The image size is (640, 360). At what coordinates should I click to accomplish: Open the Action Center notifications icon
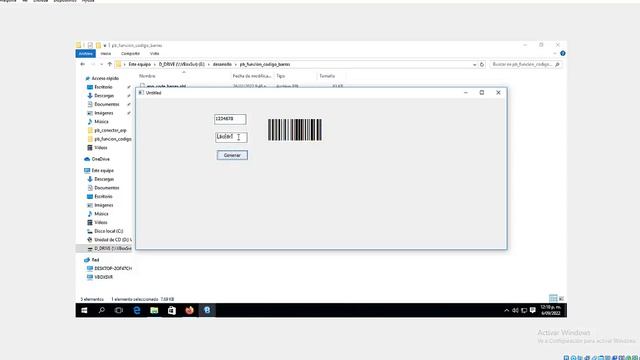point(533,311)
